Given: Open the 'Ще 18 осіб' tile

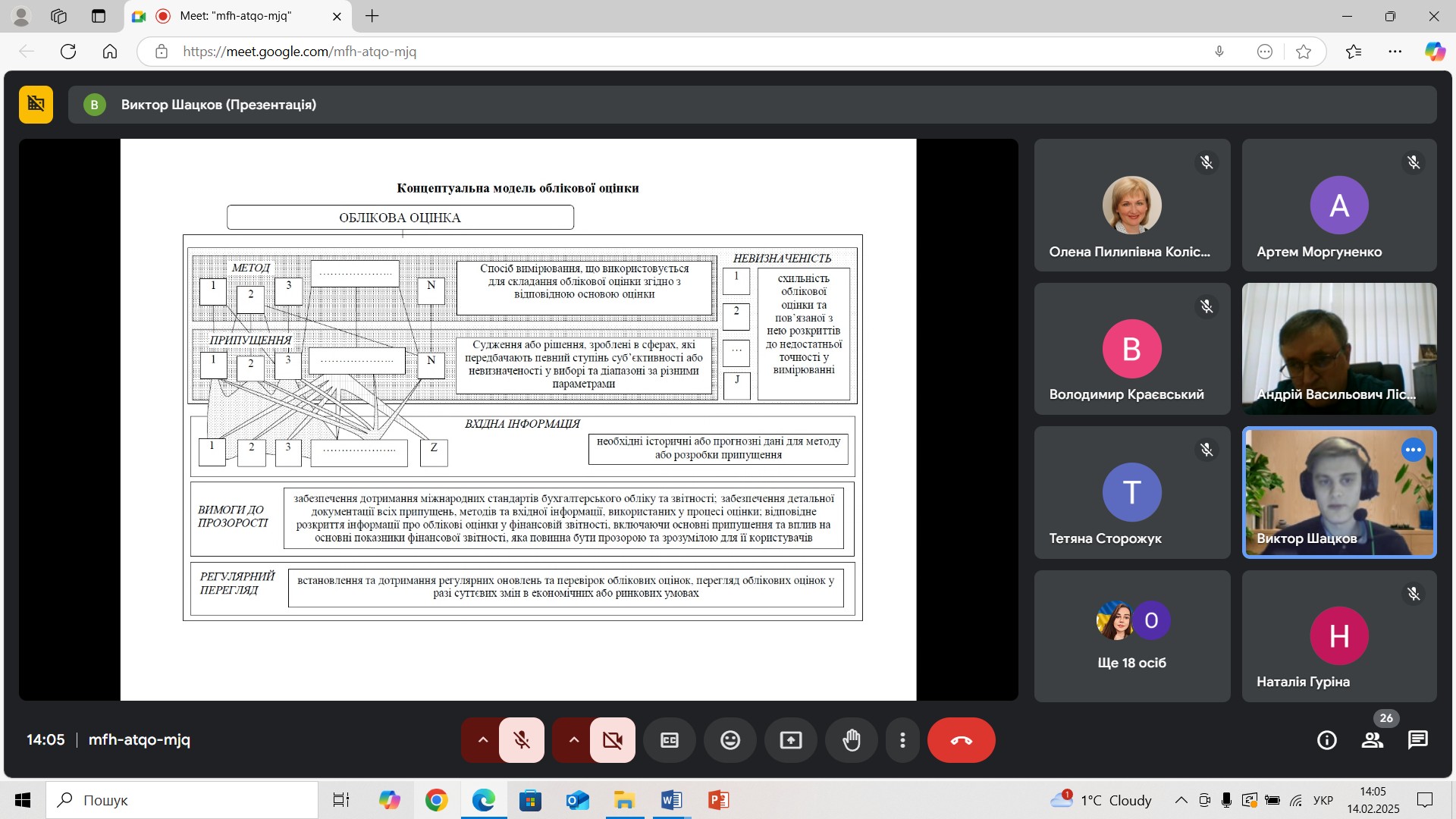Looking at the screenshot, I should point(1132,636).
